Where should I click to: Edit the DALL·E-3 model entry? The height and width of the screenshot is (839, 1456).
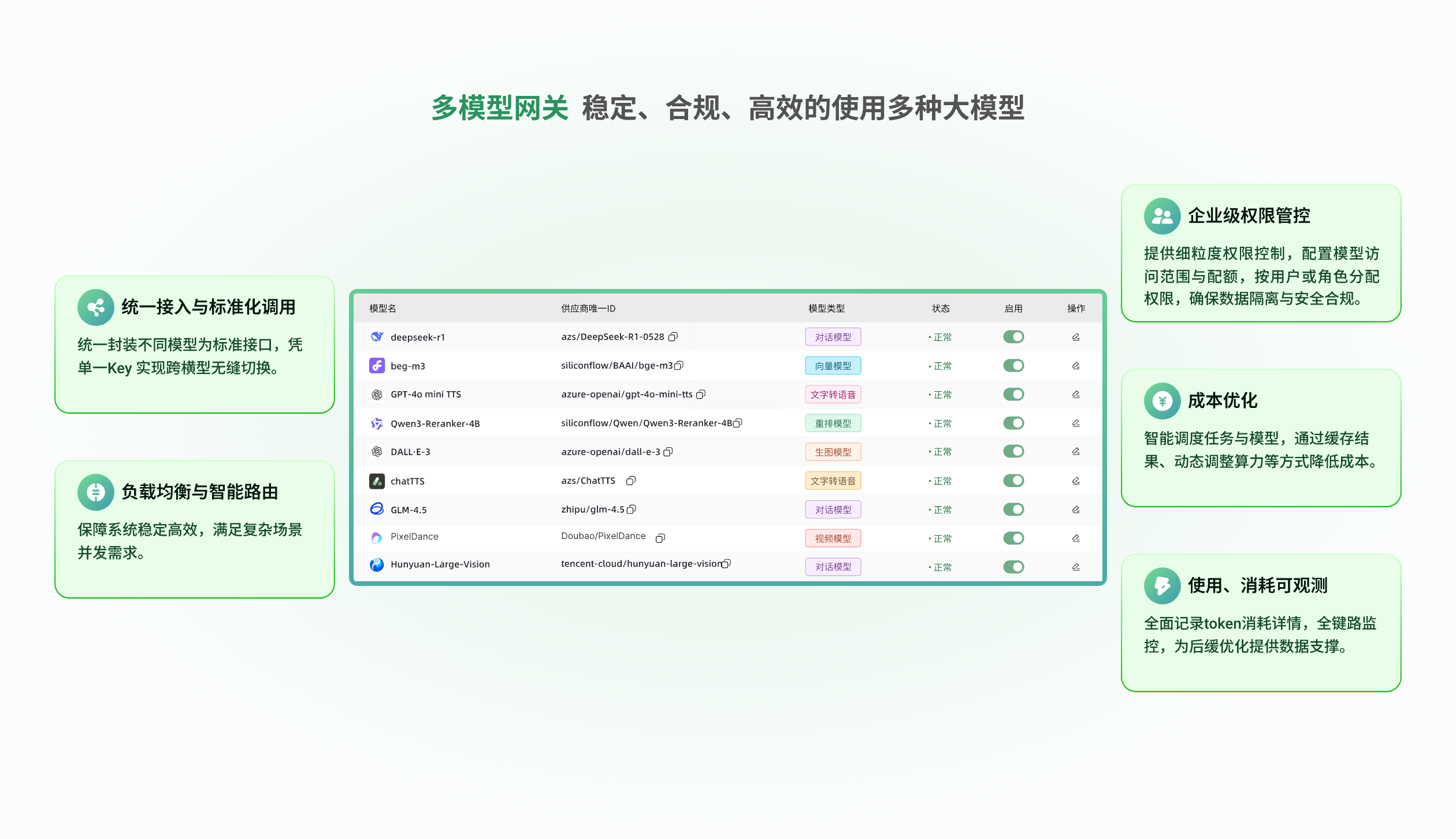click(1076, 451)
